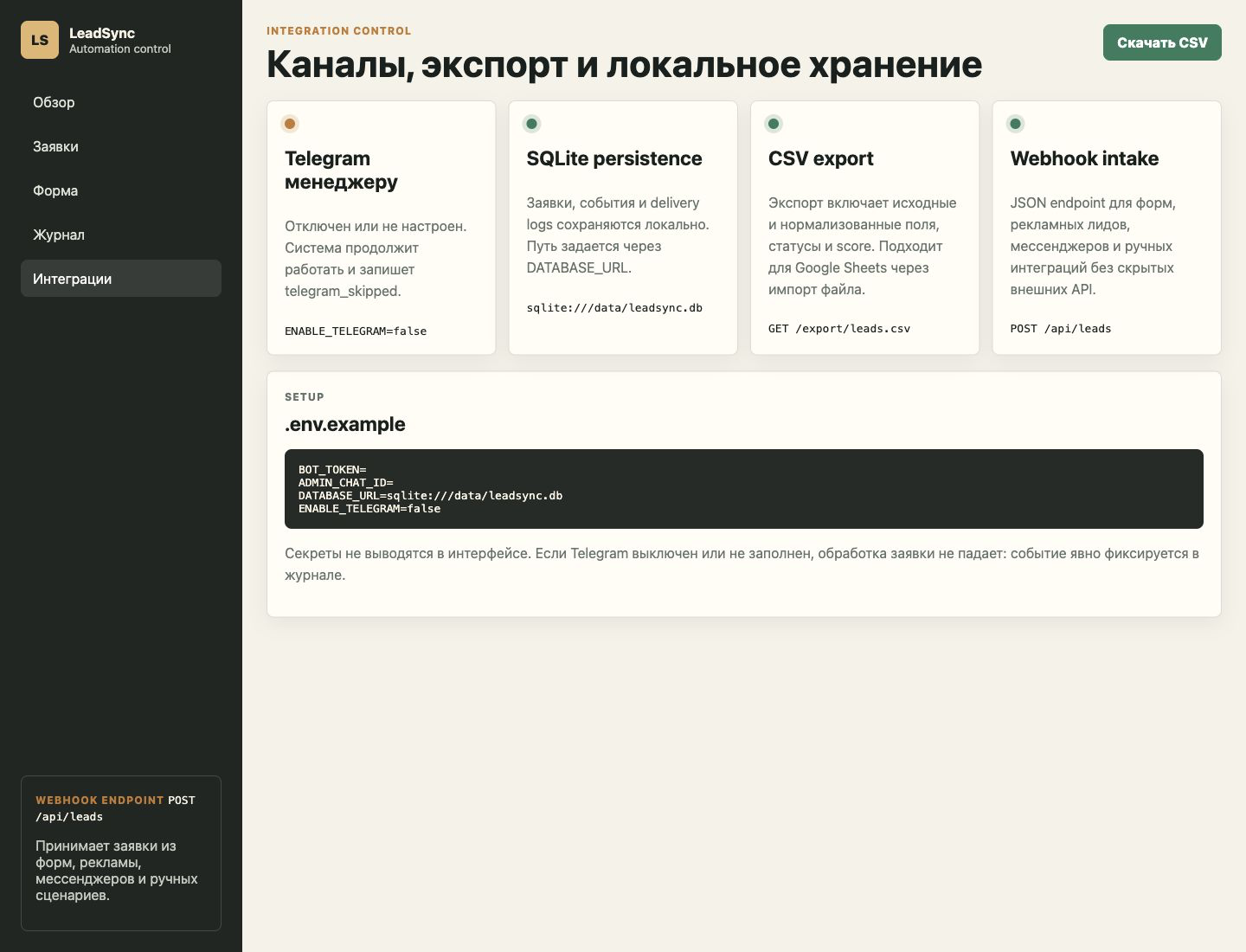Screen dimensions: 1246x952
Task: Click Telegram description Отключен или не настроен
Action: 376,259
